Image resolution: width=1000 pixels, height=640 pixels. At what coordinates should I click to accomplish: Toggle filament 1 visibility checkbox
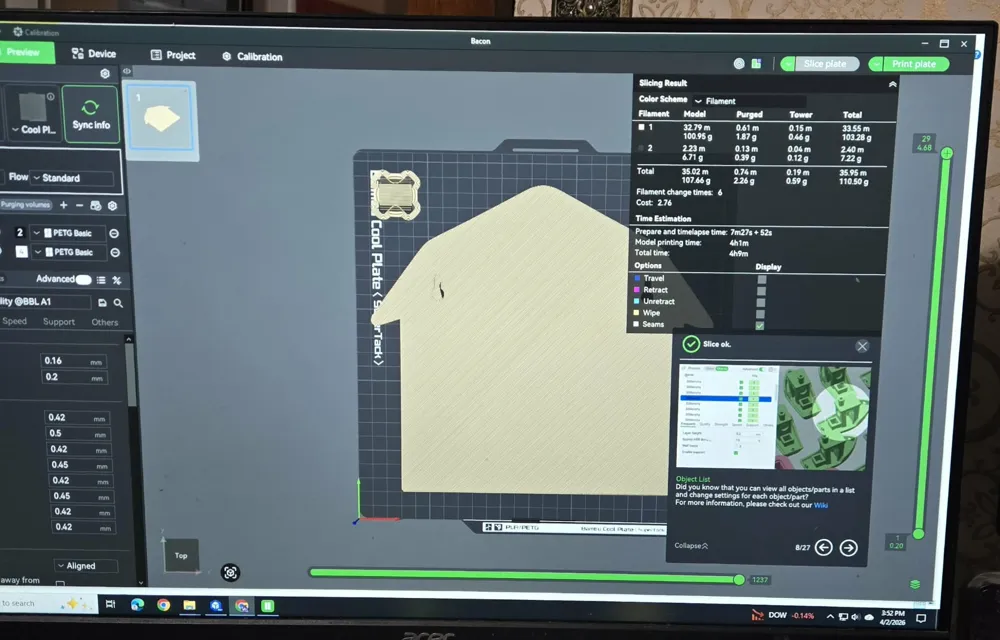[x=641, y=127]
